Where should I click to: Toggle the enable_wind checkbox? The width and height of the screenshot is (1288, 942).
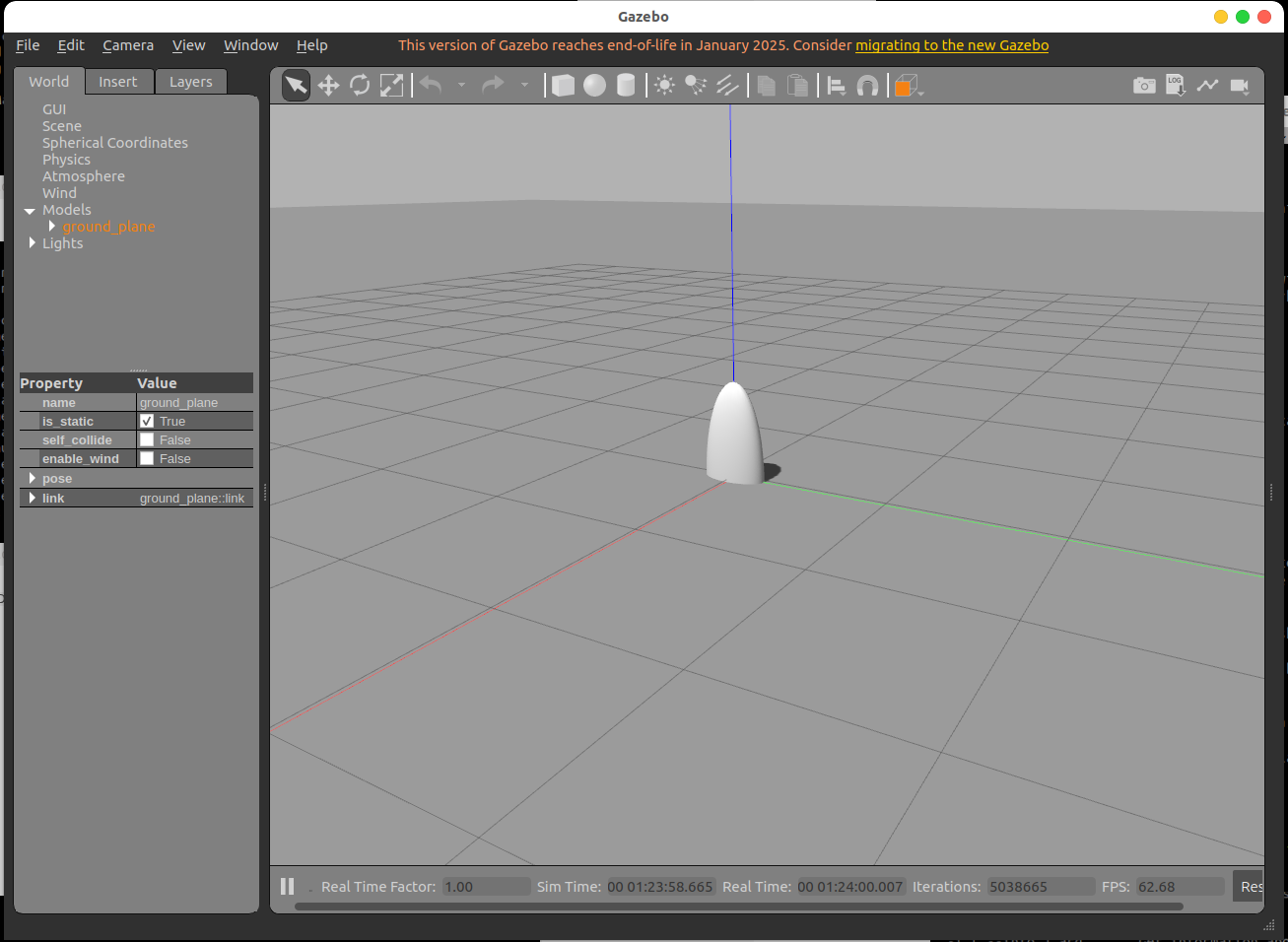click(x=147, y=458)
